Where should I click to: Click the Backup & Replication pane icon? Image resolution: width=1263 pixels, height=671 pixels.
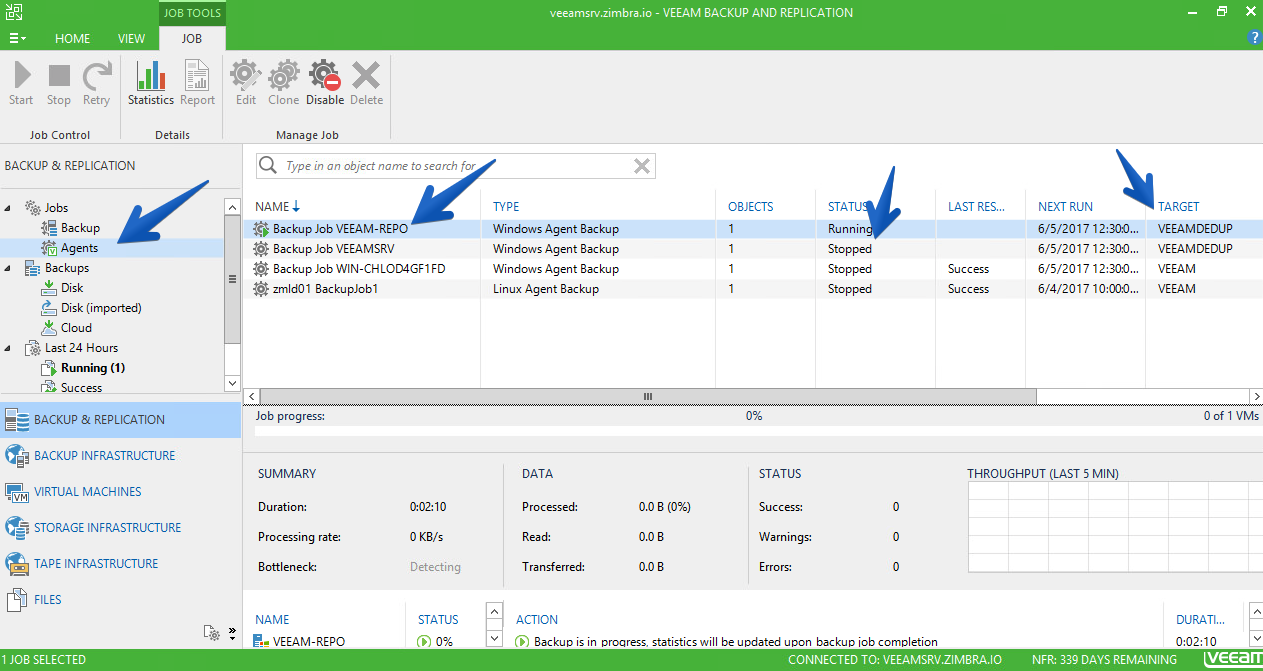coord(17,420)
